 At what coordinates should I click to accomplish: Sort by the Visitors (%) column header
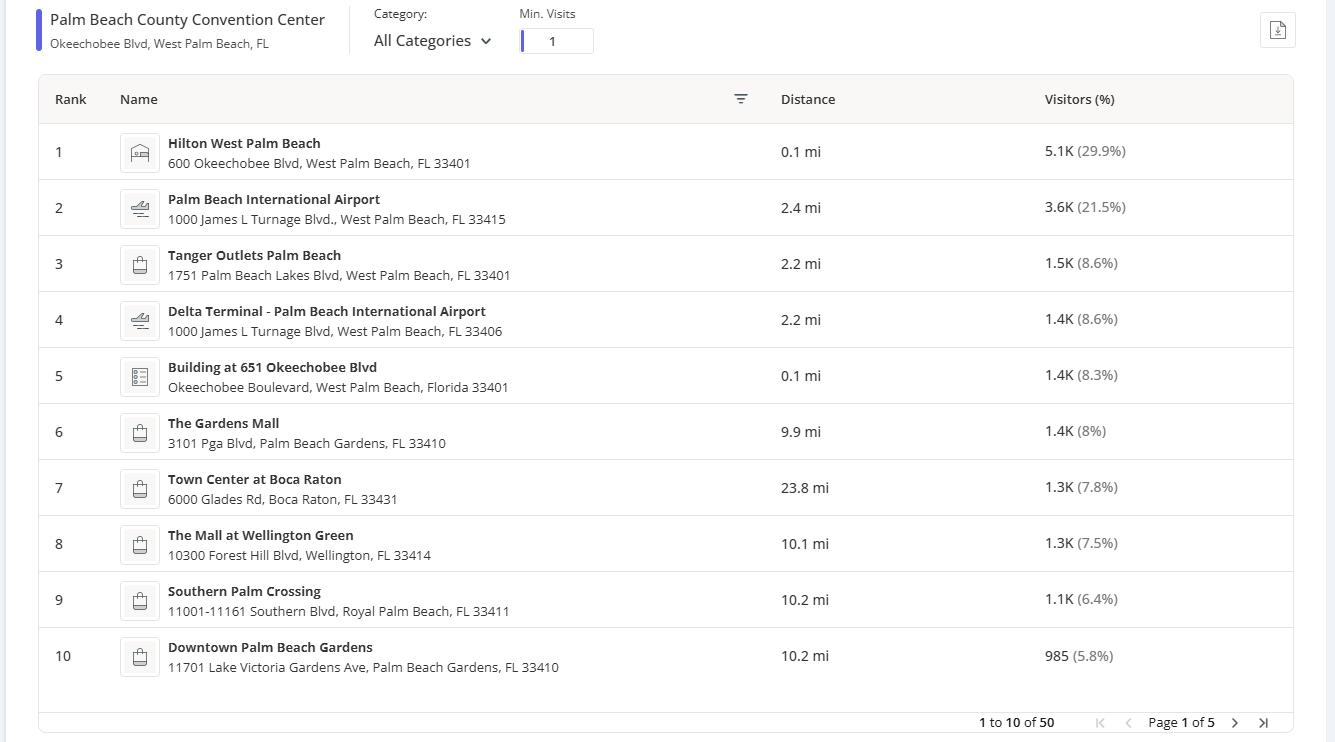point(1079,99)
